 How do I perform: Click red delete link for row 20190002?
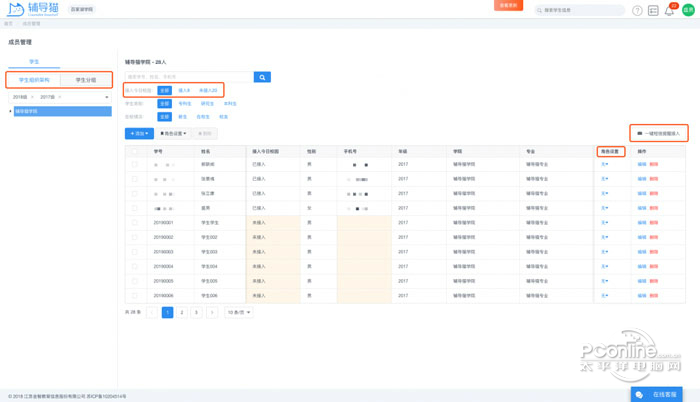point(654,237)
